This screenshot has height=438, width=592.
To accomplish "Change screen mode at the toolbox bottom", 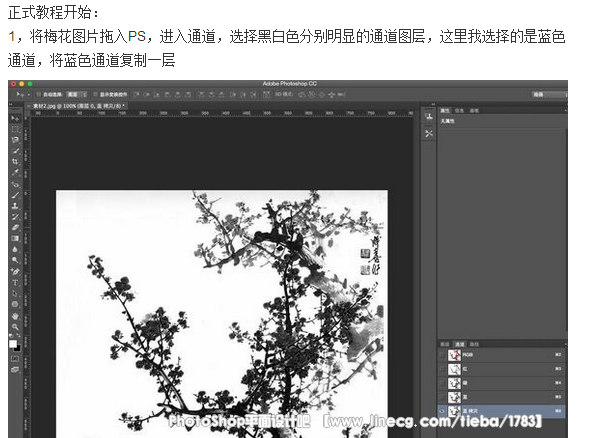I will (x=15, y=370).
